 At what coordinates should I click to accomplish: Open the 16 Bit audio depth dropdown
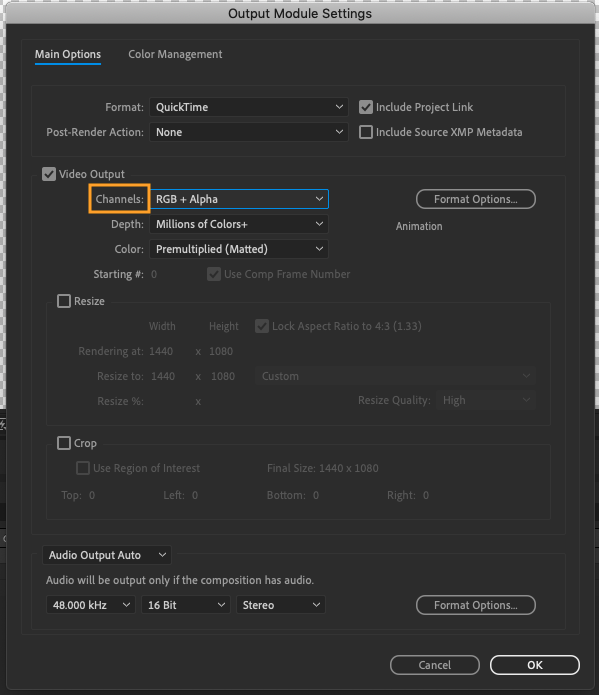point(186,605)
